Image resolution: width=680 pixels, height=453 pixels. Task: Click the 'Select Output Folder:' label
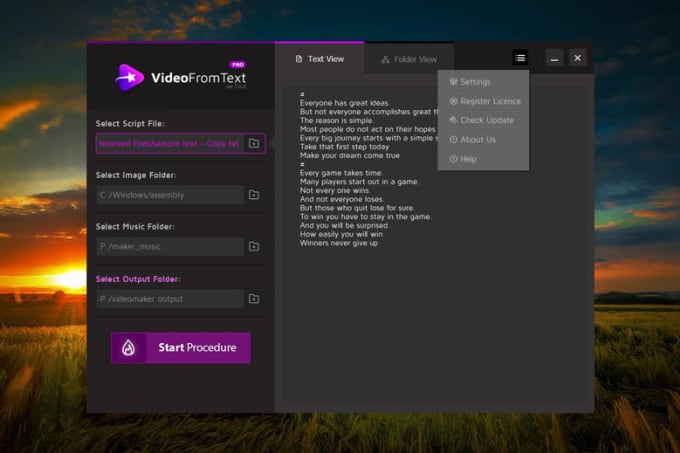tap(138, 279)
